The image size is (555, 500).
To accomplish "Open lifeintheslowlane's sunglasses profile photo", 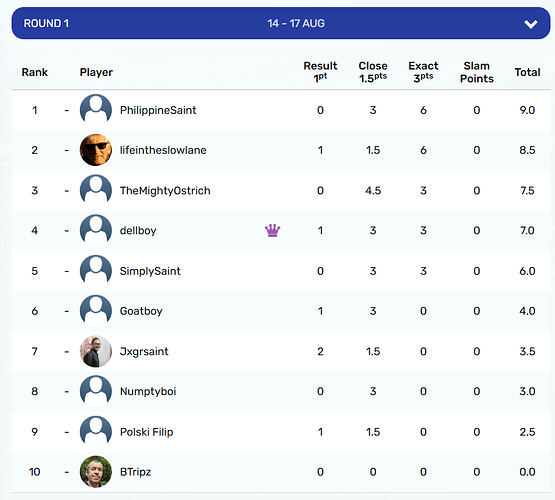I will coord(96,150).
